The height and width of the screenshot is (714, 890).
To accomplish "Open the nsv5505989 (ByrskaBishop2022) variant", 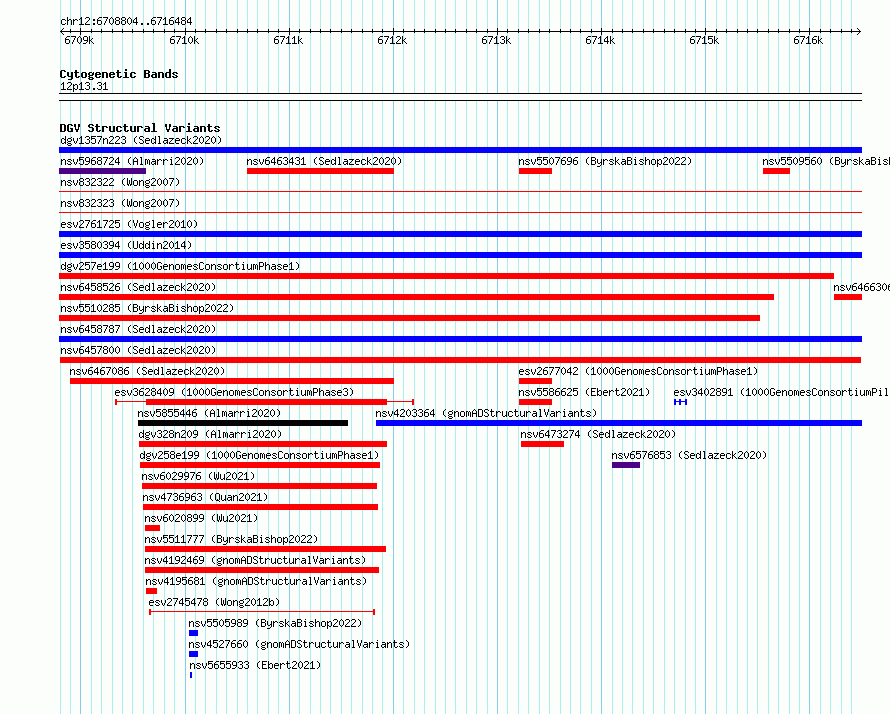I will 275,623.
